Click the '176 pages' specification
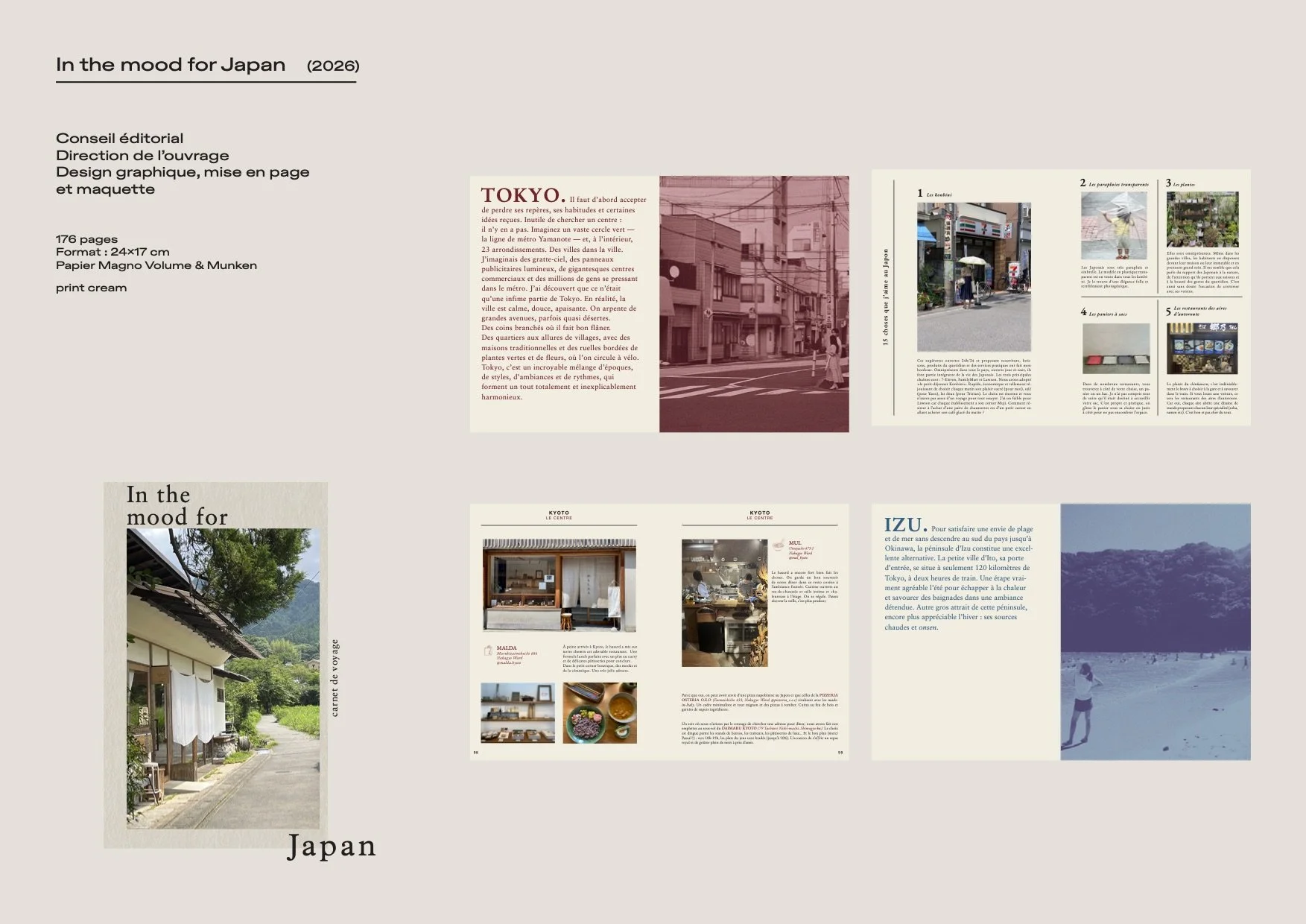 coord(86,239)
